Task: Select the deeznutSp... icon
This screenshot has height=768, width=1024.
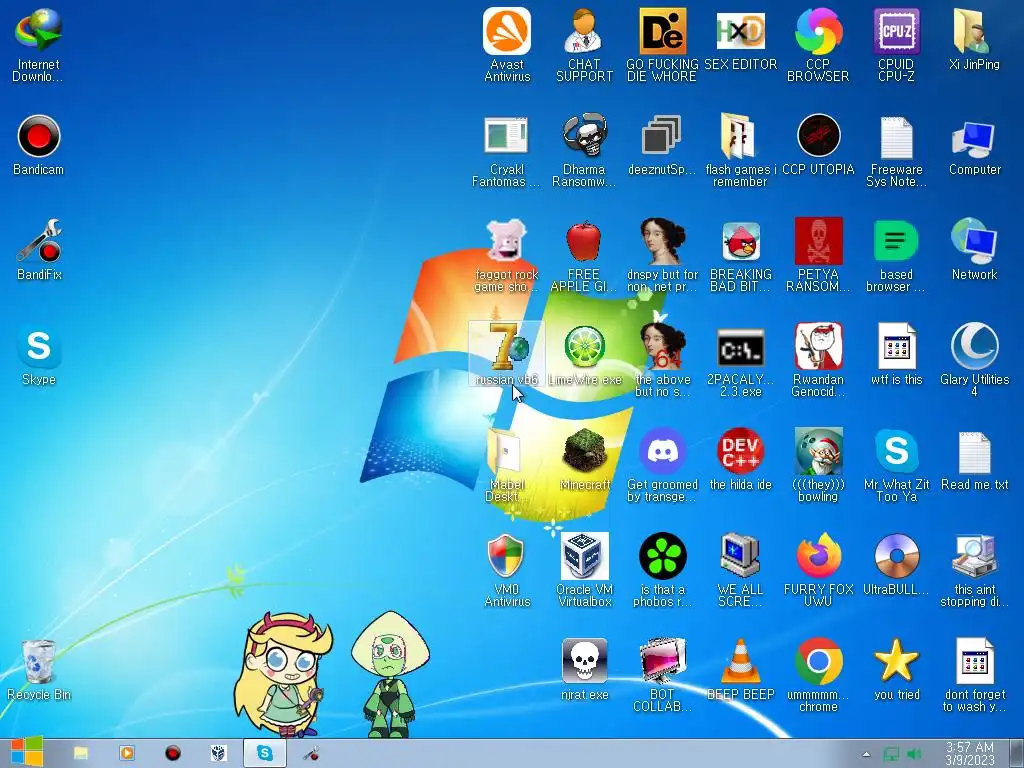Action: coord(662,145)
